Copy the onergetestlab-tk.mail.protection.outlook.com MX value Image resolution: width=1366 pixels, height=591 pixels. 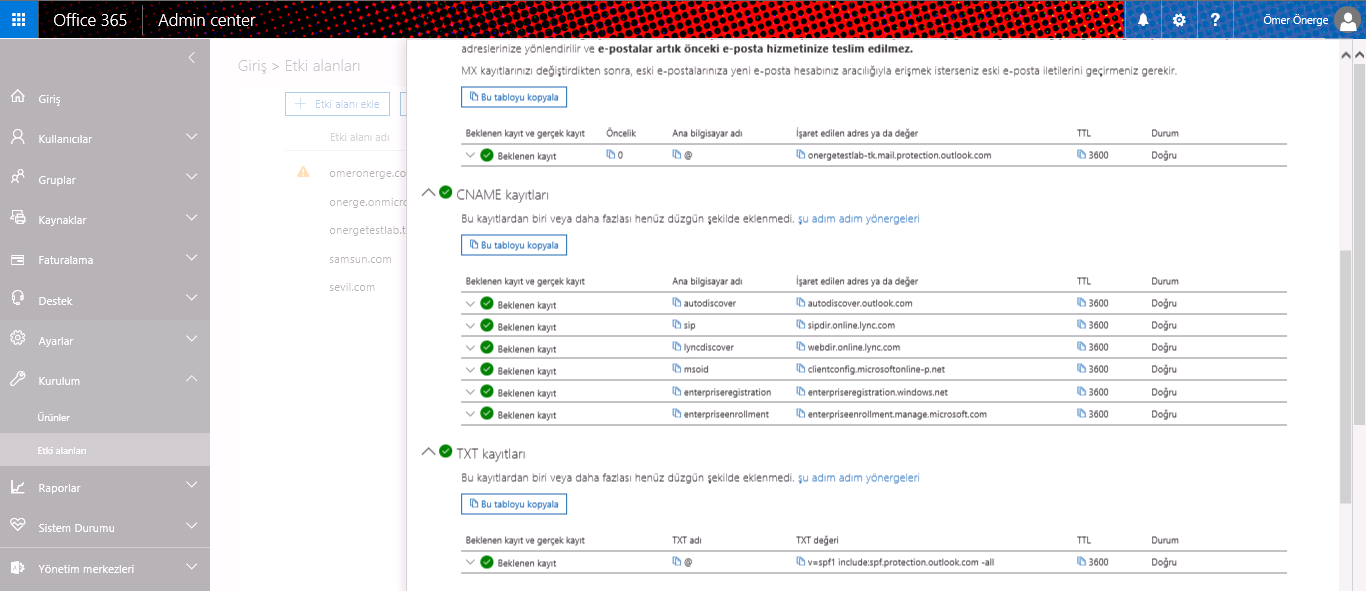(801, 155)
